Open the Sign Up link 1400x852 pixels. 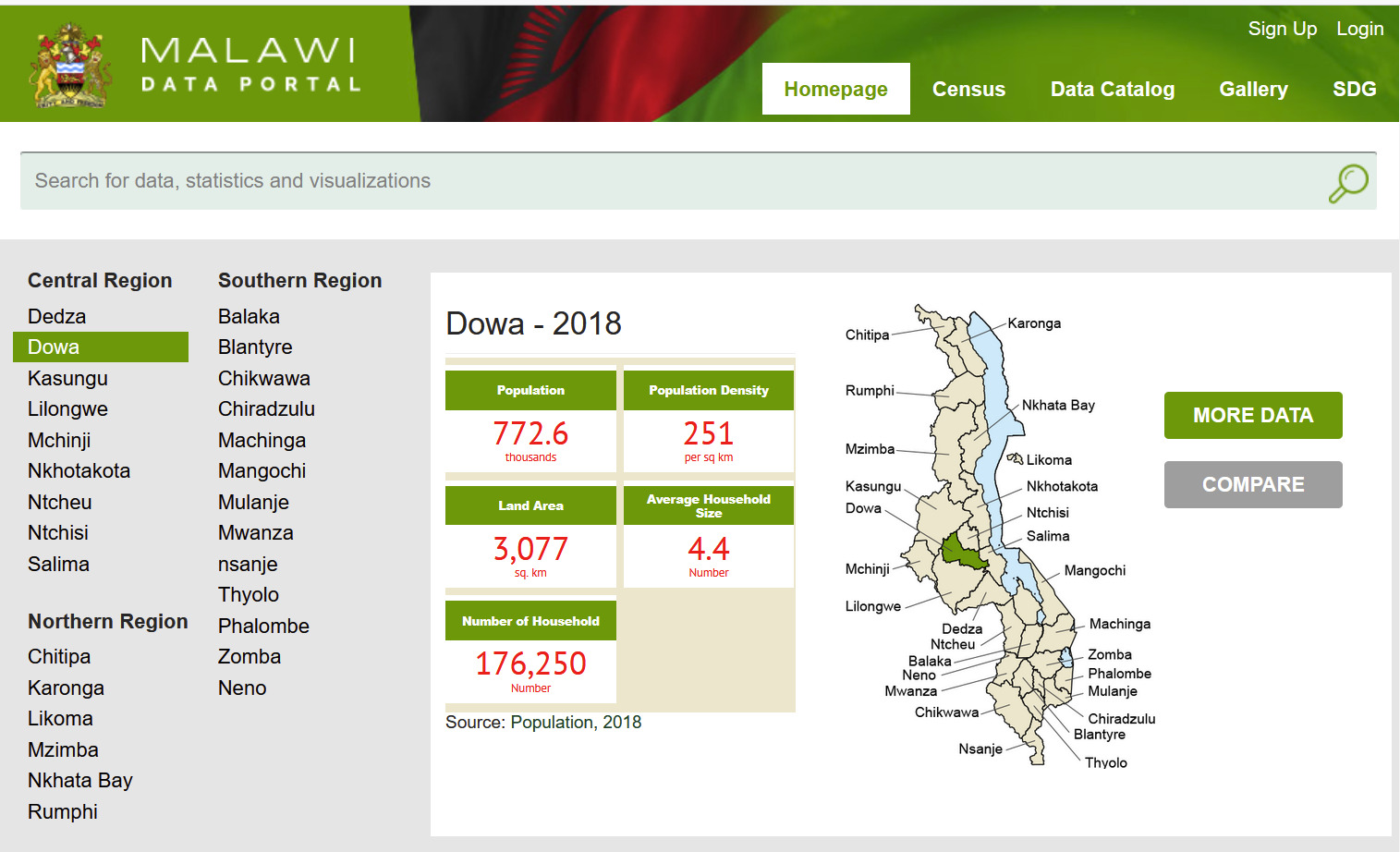tap(1282, 29)
